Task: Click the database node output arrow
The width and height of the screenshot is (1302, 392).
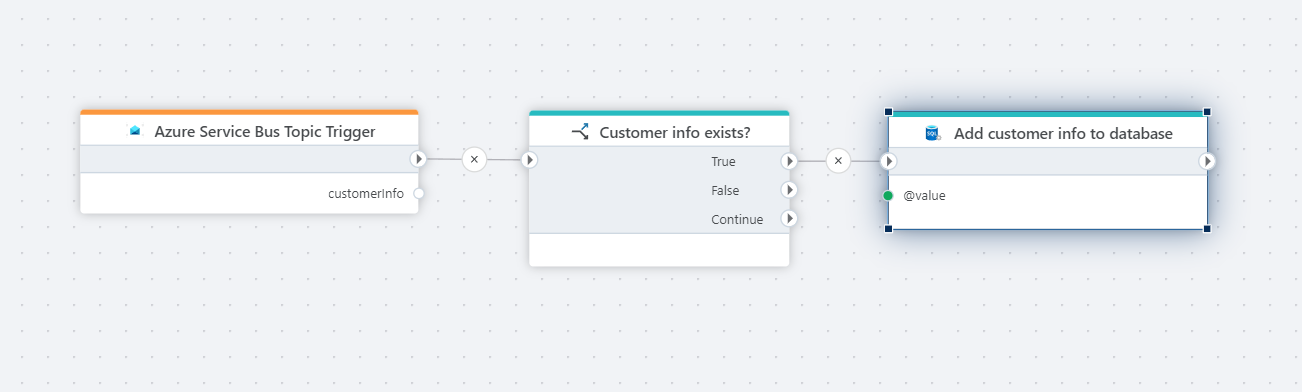Action: coord(1208,161)
